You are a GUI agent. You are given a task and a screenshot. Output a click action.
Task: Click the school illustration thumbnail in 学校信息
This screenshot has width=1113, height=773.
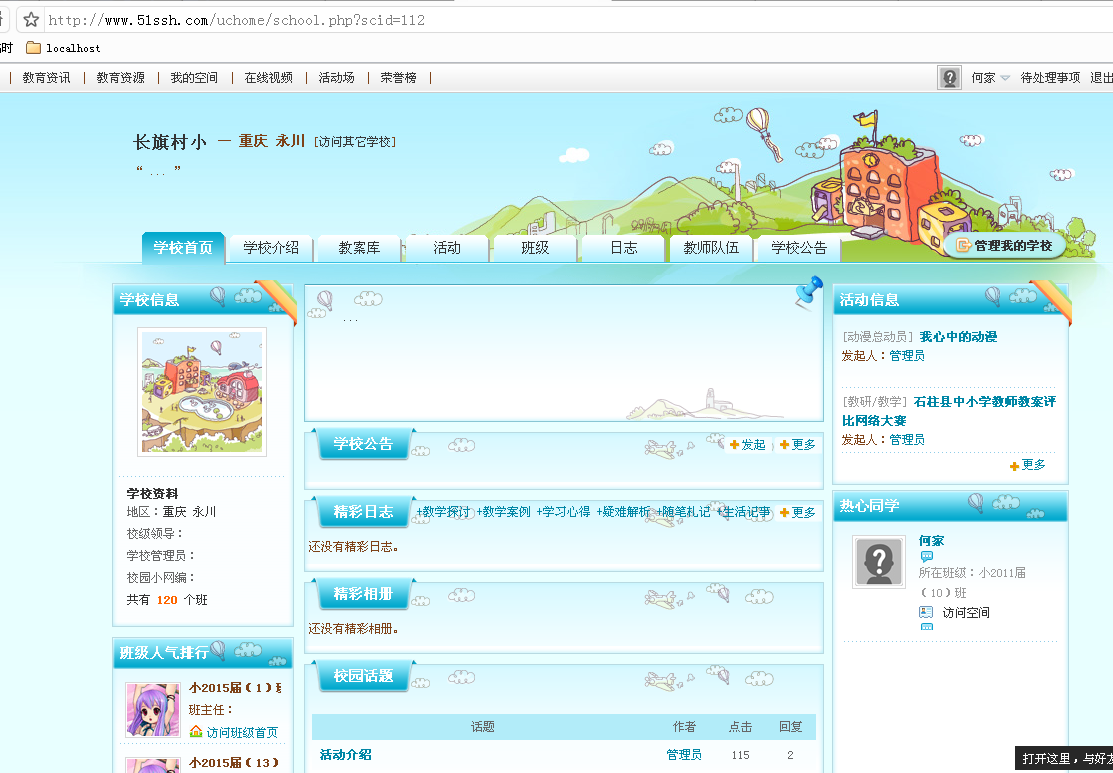tap(202, 392)
